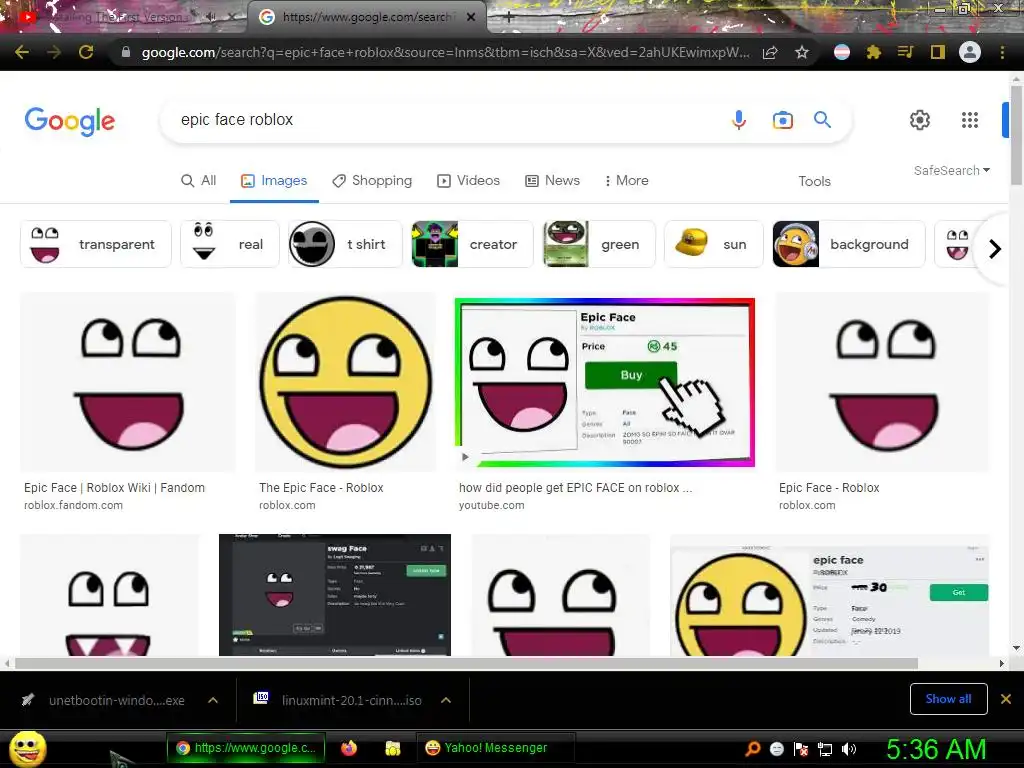1024x768 pixels.
Task: Open the Epic Face Buy video thumbnail
Action: point(605,382)
